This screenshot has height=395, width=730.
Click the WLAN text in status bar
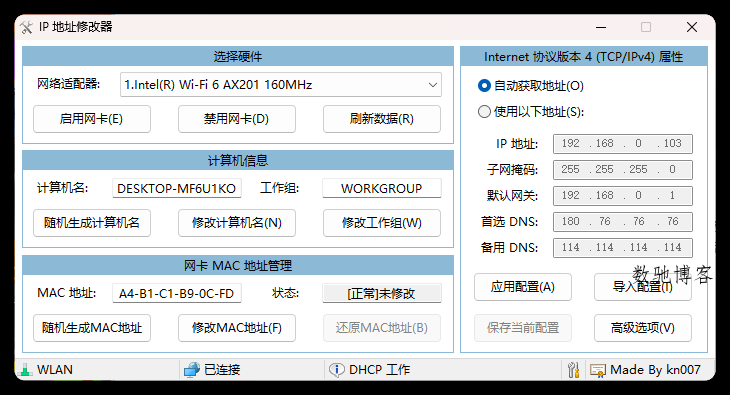tap(55, 370)
